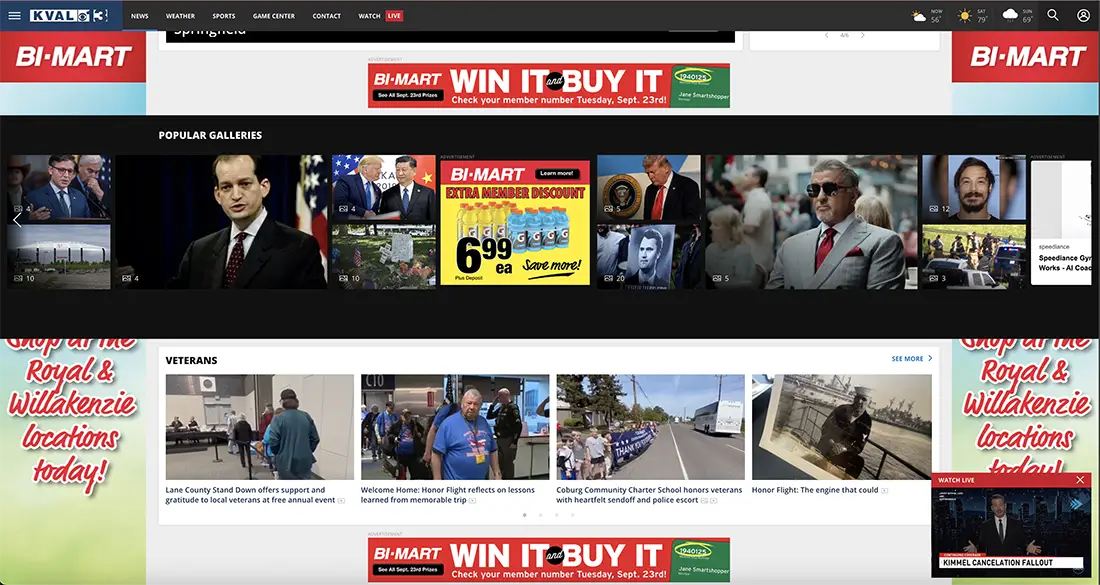Open the black-and-white portrait gallery with 20 photos

[x=649, y=257]
